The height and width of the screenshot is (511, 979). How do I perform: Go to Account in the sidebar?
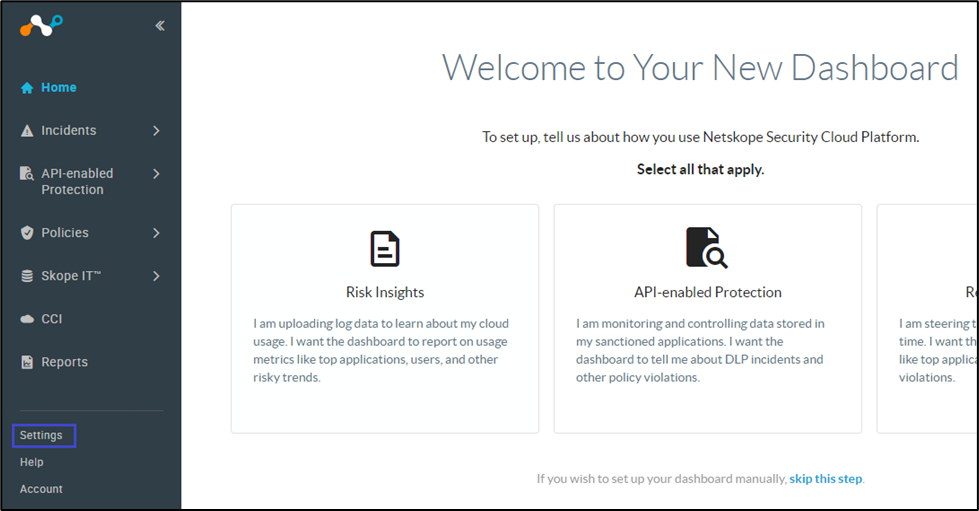[41, 489]
